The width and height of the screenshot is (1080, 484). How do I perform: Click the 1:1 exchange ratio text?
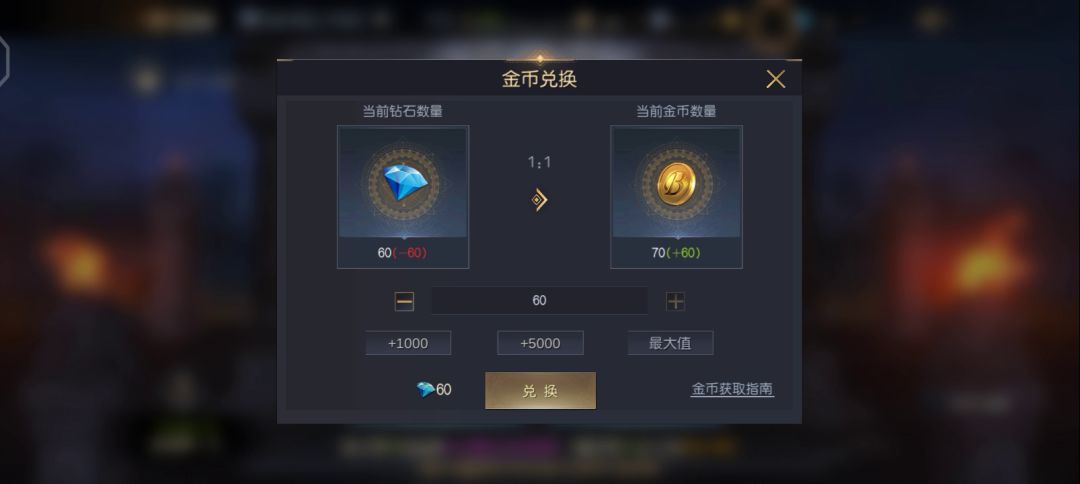click(x=539, y=162)
